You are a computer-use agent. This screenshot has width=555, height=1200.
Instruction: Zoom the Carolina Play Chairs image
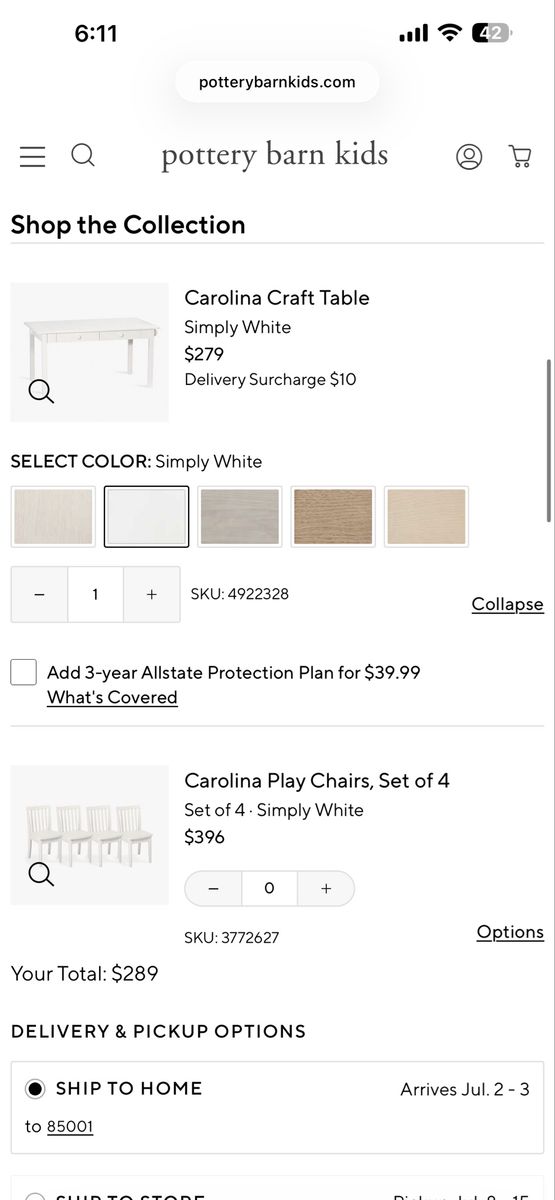point(41,874)
